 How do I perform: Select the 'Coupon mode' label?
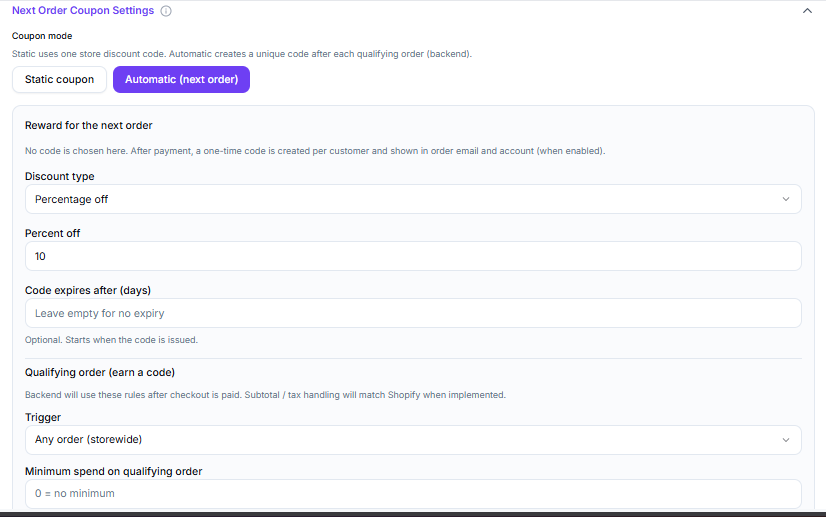(42, 36)
